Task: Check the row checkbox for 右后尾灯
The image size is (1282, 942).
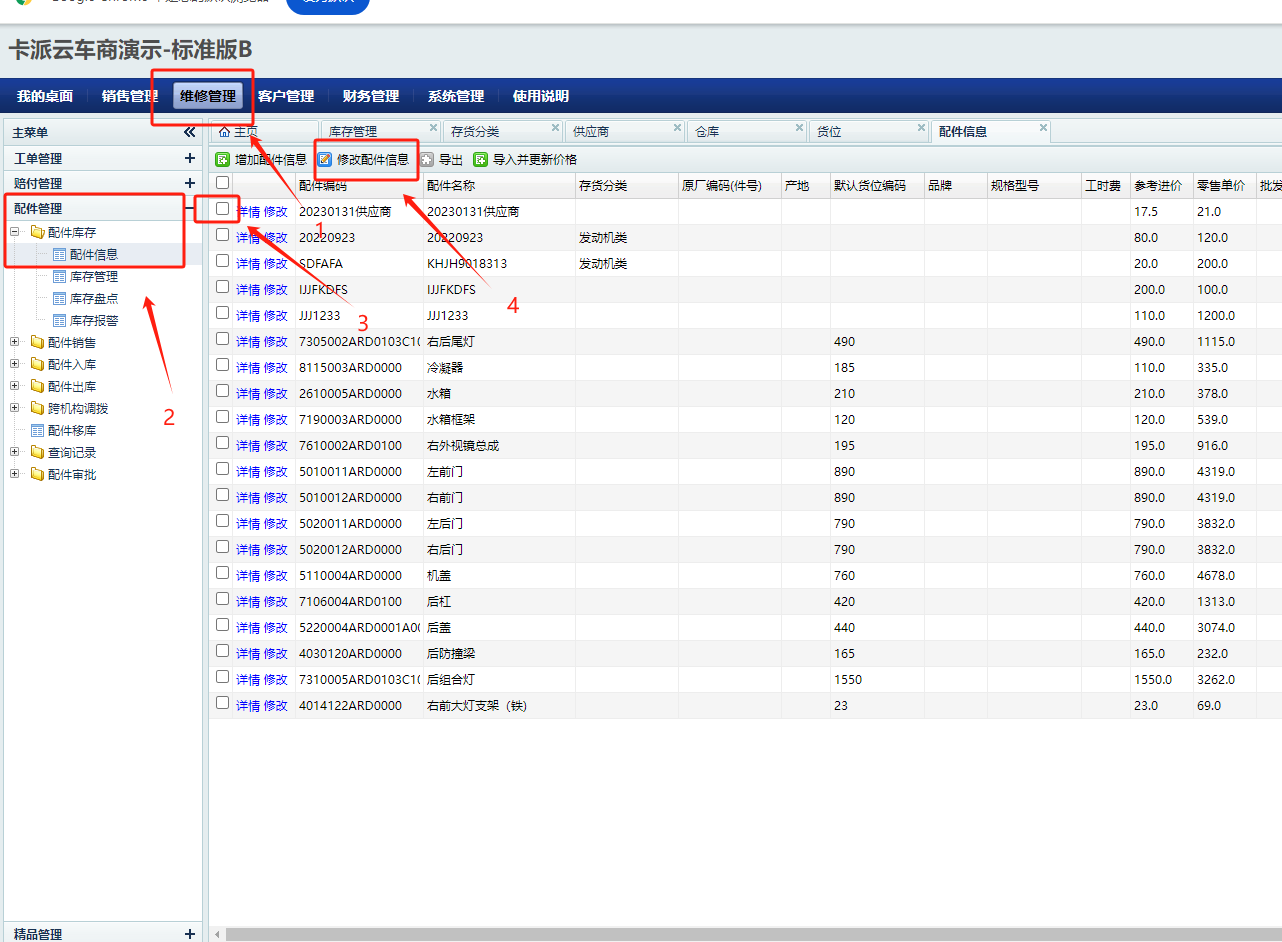Action: 222,339
